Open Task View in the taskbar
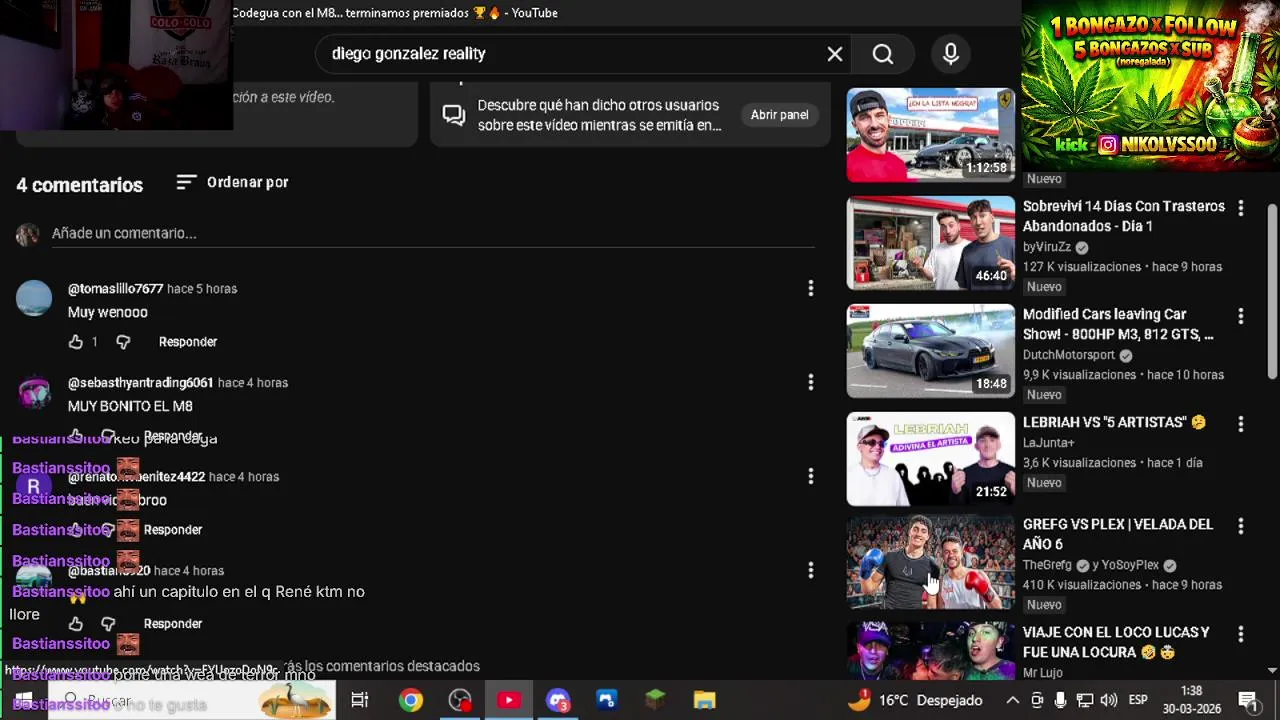The width and height of the screenshot is (1280, 720). click(360, 700)
